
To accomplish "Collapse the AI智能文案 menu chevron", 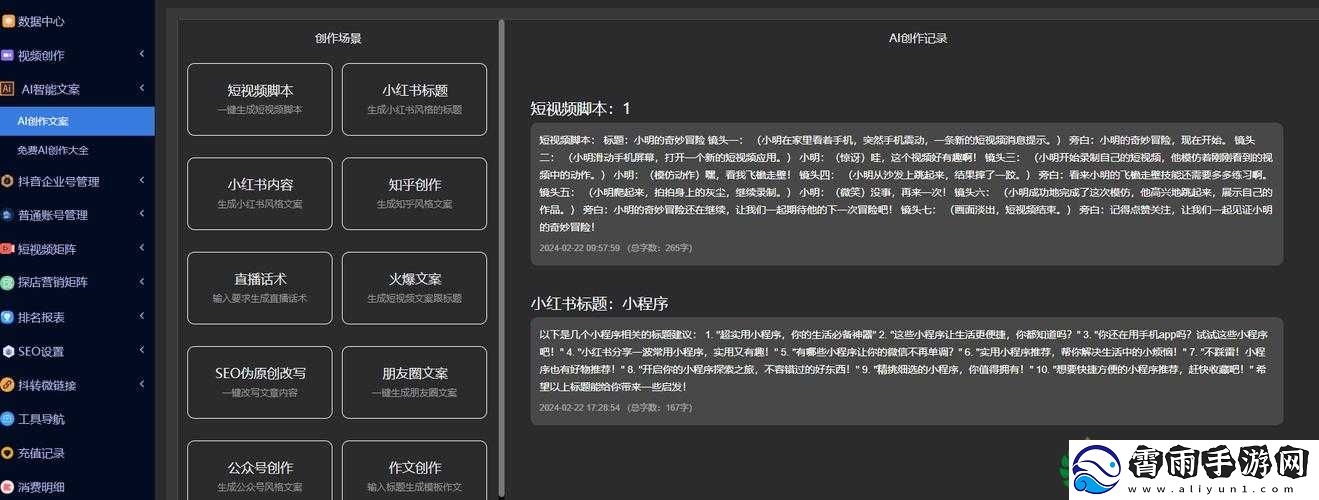I will pyautogui.click(x=141, y=89).
